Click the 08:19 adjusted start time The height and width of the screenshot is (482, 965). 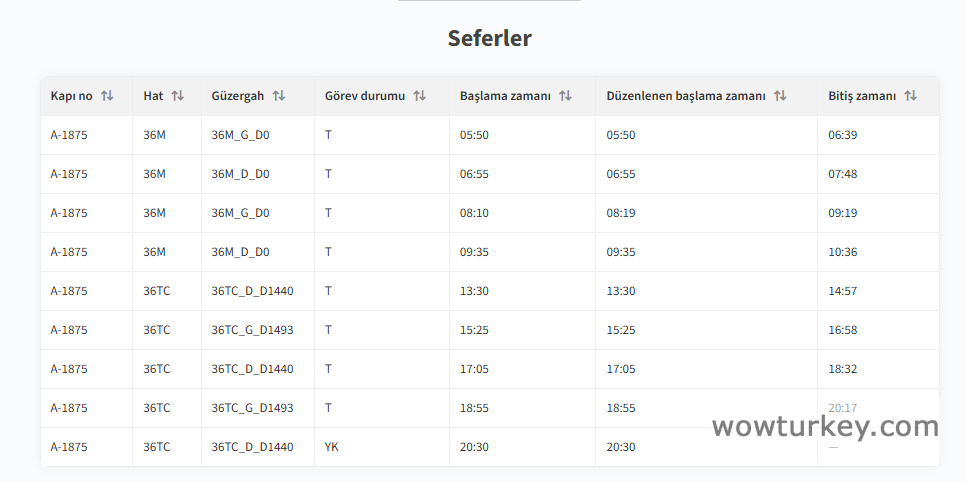[620, 213]
